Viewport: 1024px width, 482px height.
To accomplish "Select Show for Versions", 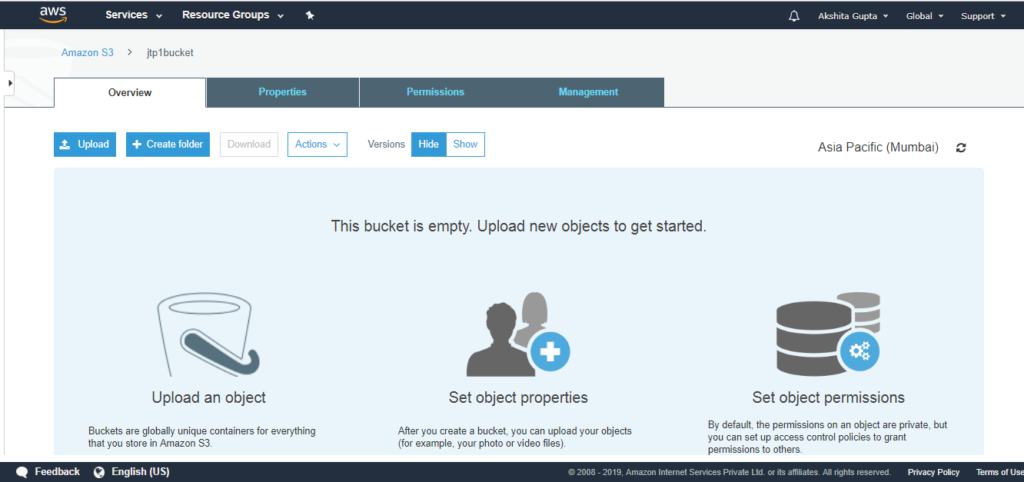I will [466, 144].
